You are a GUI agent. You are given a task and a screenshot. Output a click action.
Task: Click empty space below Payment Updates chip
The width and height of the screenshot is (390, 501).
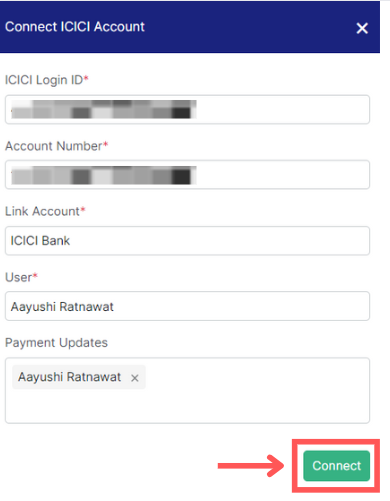pyautogui.click(x=187, y=407)
